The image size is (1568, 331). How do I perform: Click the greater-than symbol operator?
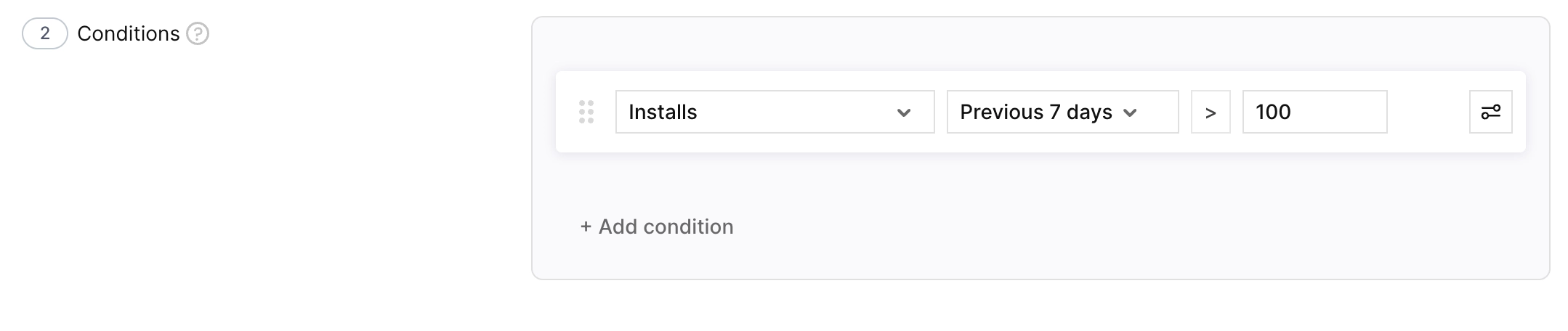[x=1211, y=113]
